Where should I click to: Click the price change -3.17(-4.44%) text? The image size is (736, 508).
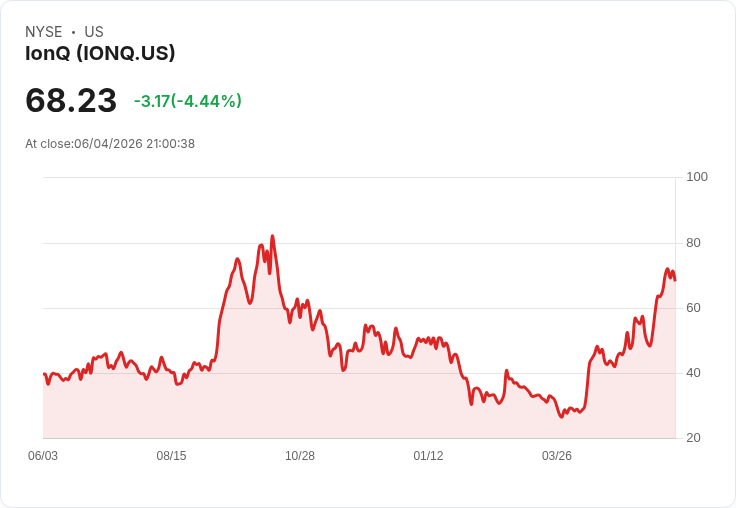(188, 101)
